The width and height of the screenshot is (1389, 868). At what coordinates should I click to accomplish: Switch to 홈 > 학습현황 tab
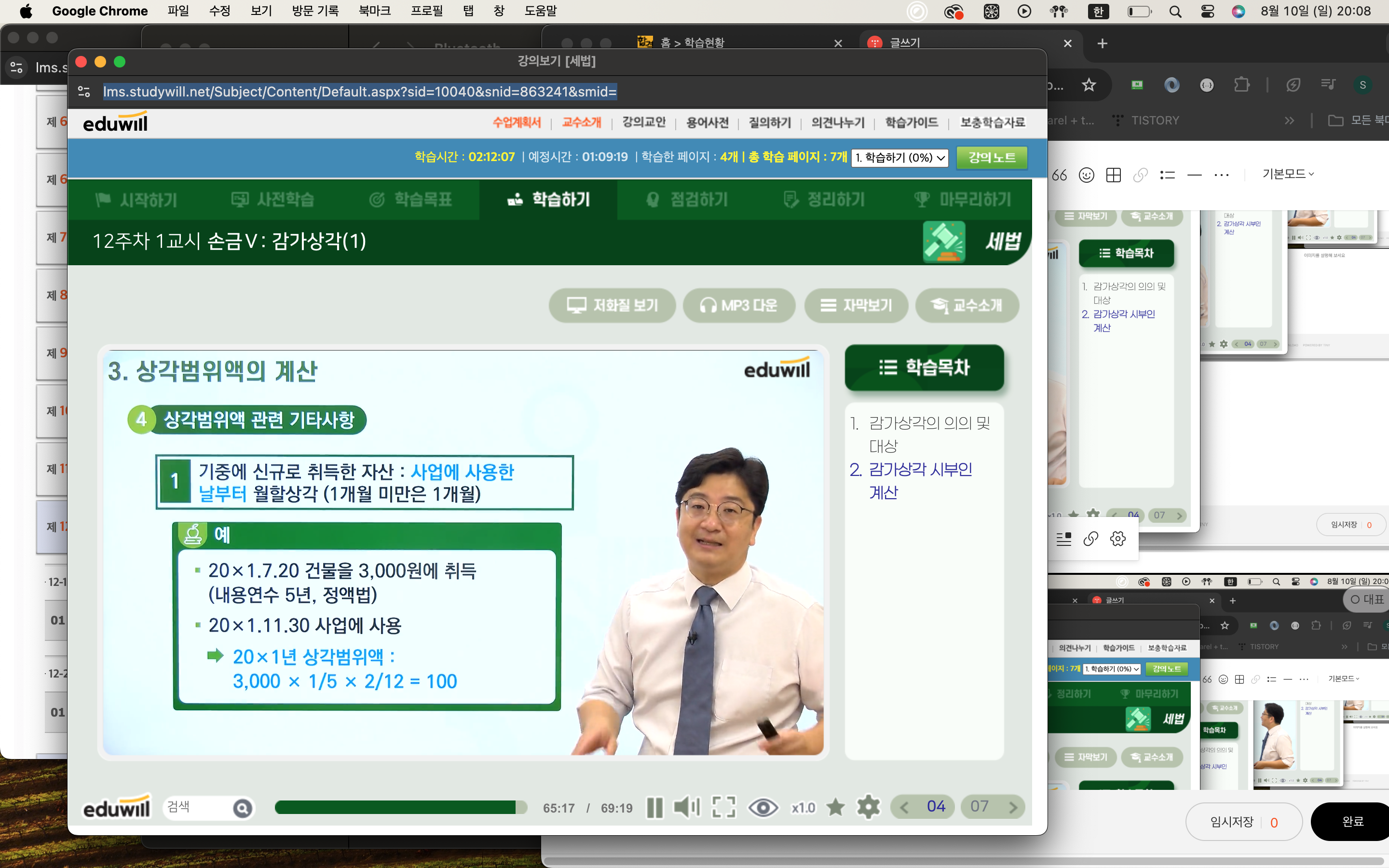click(692, 42)
